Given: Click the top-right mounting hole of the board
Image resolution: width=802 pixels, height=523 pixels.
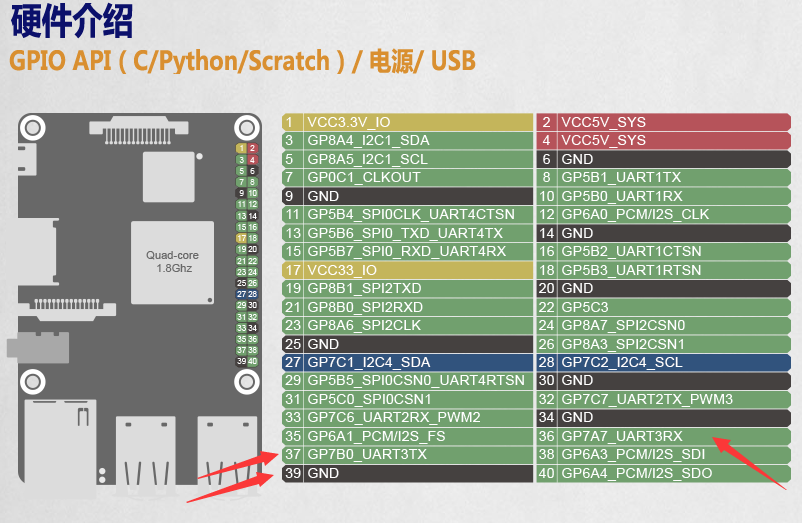Looking at the screenshot, I should click(x=246, y=128).
